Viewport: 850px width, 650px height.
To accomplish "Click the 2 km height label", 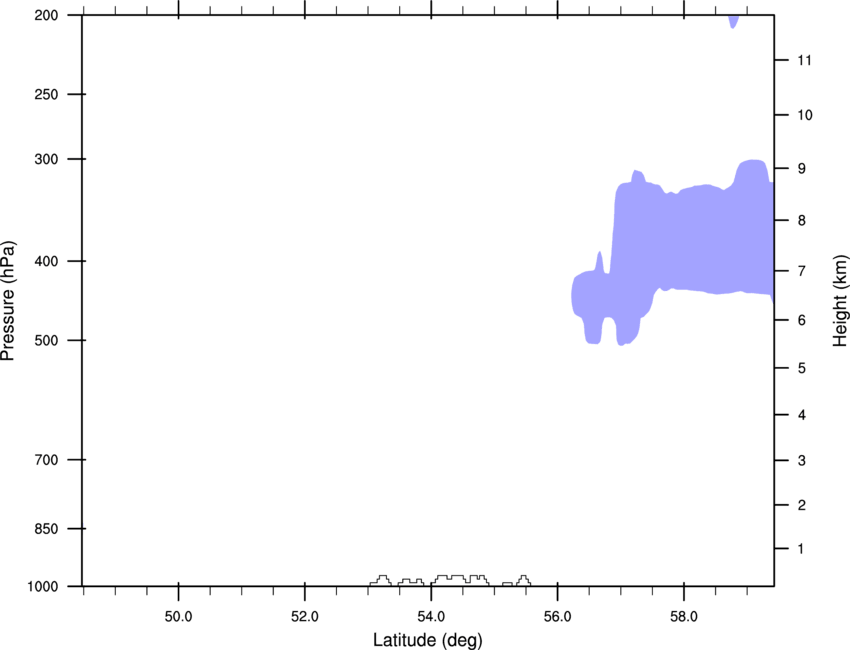I will tap(802, 505).
